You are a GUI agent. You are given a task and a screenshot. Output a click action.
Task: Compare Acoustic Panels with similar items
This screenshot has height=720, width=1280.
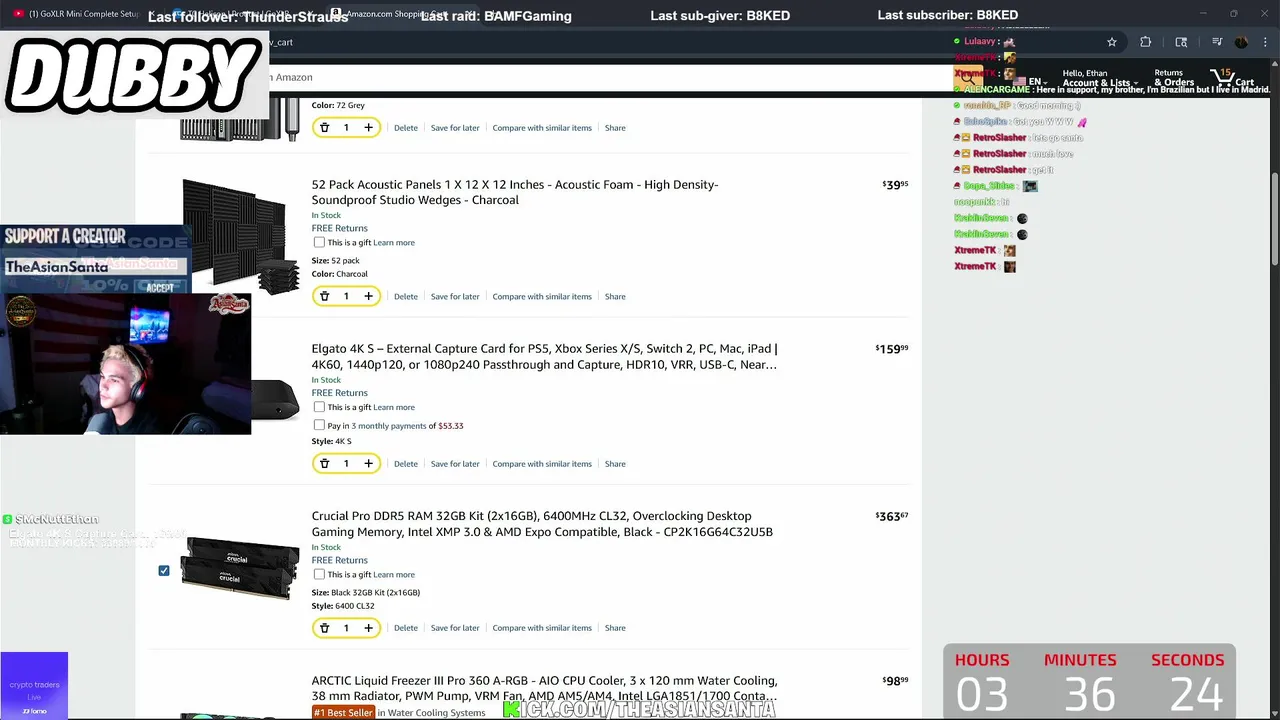[542, 296]
